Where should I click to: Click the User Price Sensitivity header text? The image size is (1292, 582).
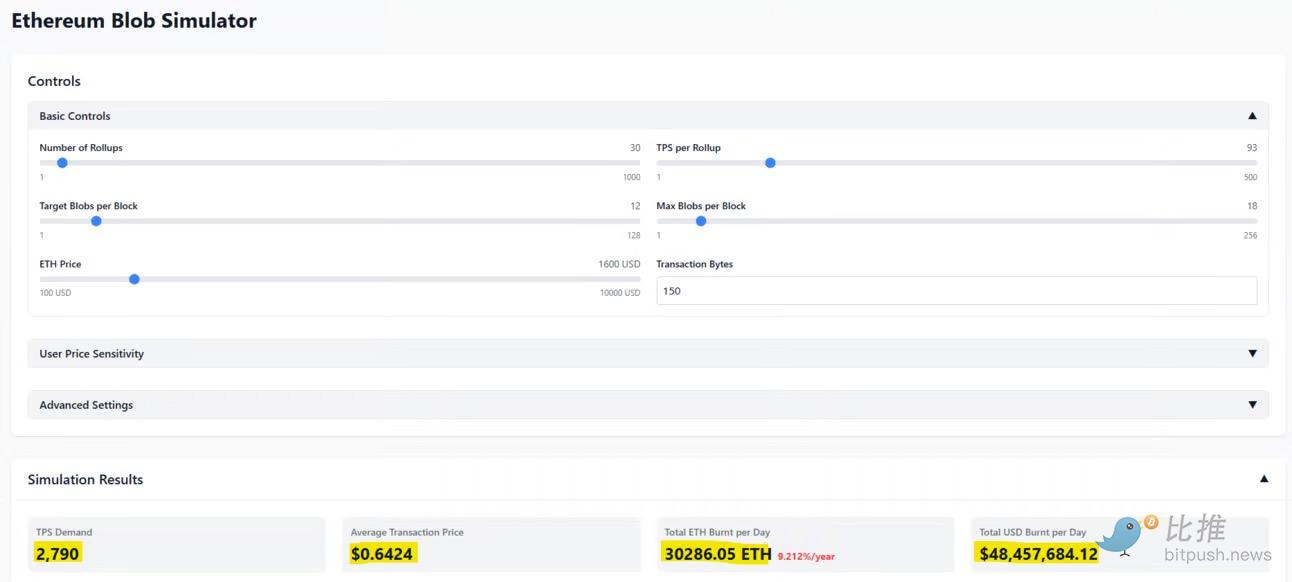tap(92, 354)
